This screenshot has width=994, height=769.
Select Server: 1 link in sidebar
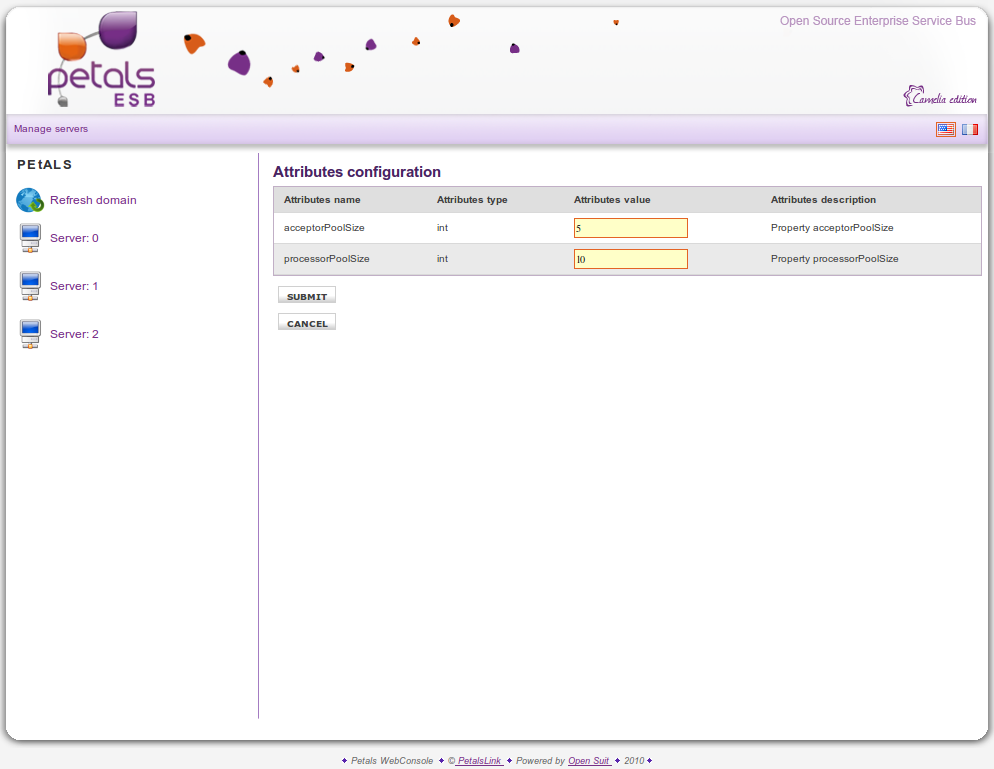(x=74, y=286)
